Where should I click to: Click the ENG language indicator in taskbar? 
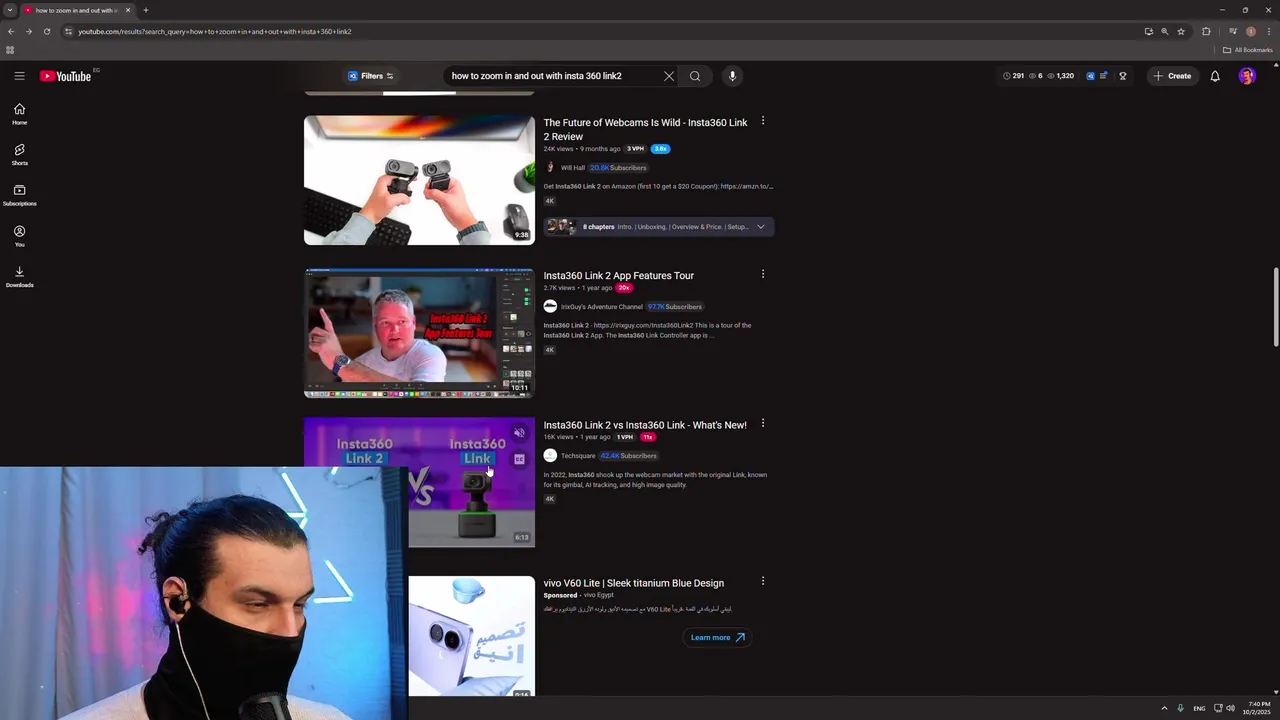point(1199,708)
